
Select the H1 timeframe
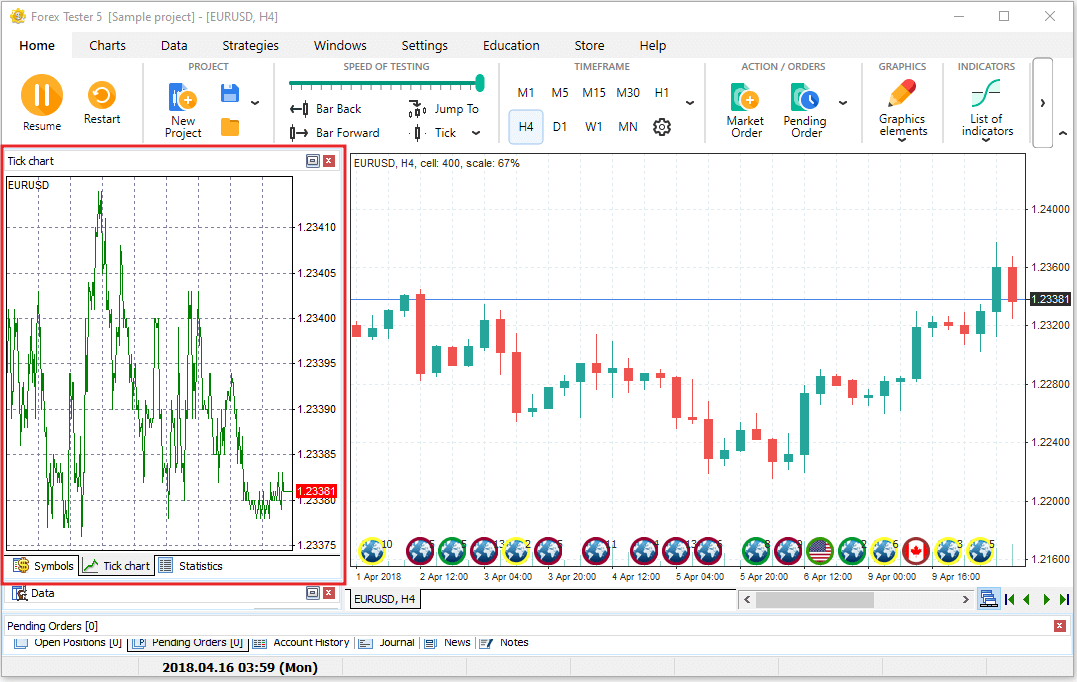pyautogui.click(x=662, y=93)
